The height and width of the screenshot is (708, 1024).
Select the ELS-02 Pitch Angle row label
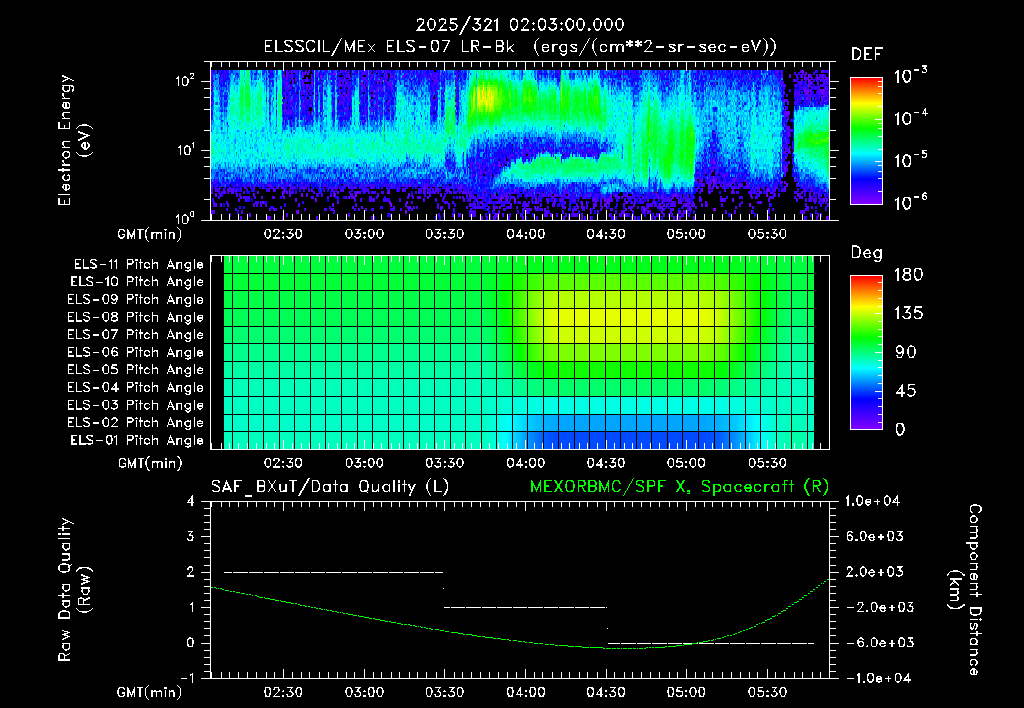click(136, 423)
